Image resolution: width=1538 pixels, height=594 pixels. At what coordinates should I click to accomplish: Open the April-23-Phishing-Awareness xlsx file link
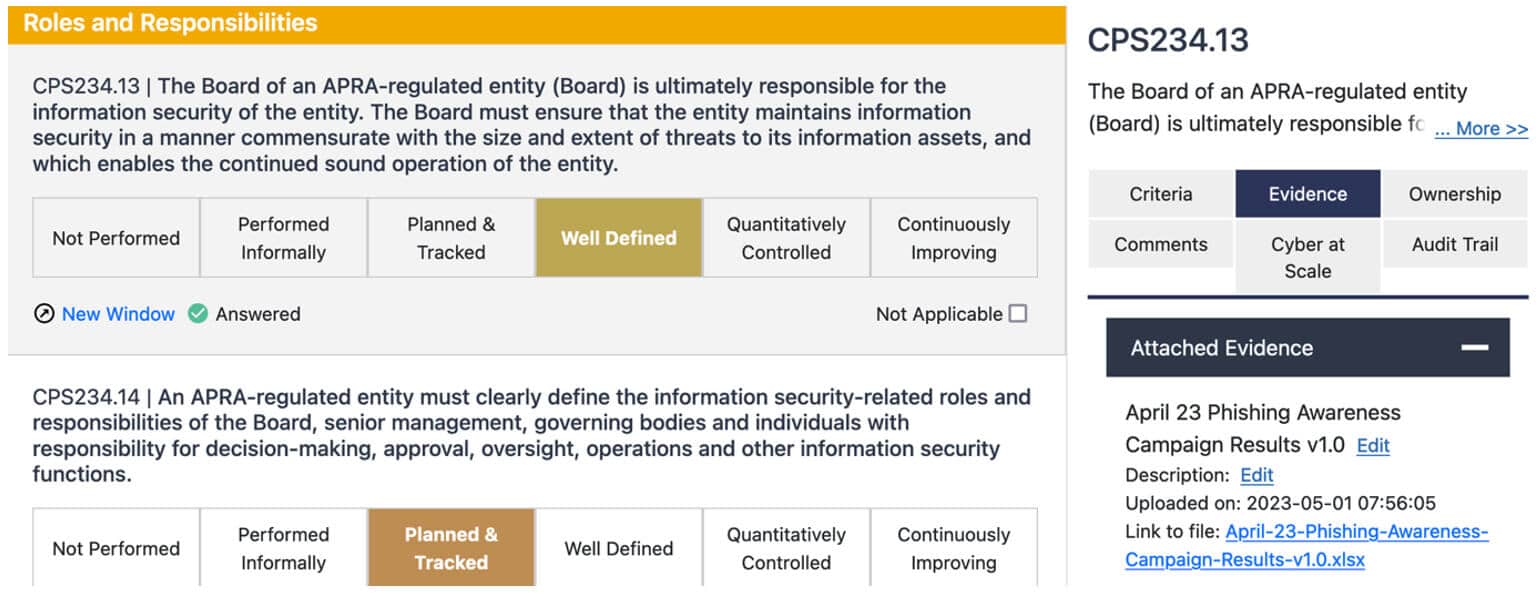[1307, 546]
